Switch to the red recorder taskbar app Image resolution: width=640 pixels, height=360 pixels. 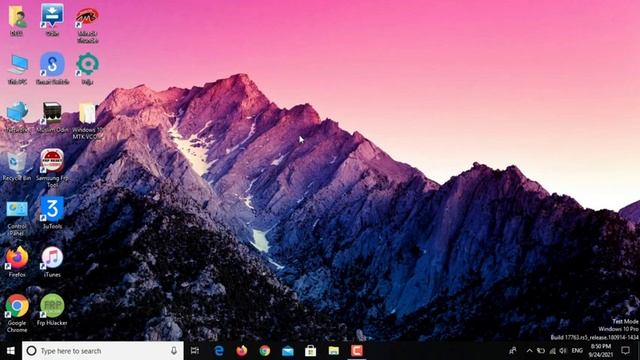(x=357, y=351)
